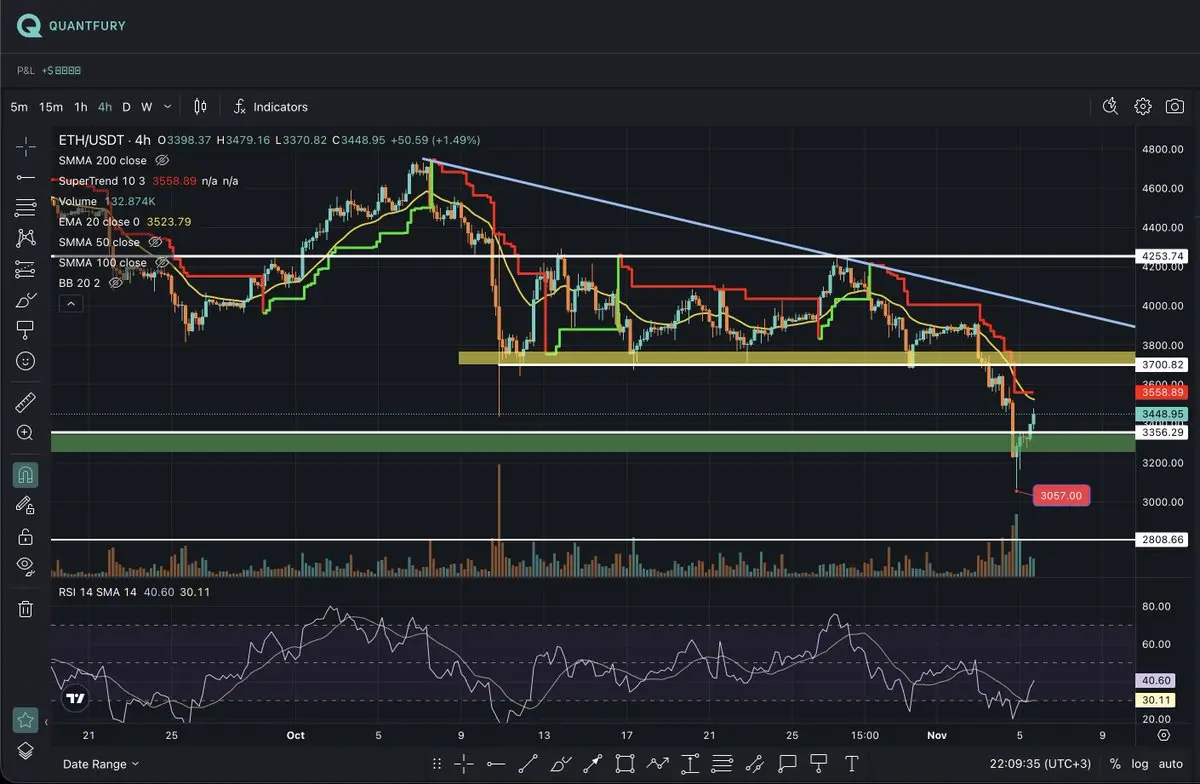The height and width of the screenshot is (784, 1200).
Task: Click the Quantfury logo
Action: coord(72,26)
